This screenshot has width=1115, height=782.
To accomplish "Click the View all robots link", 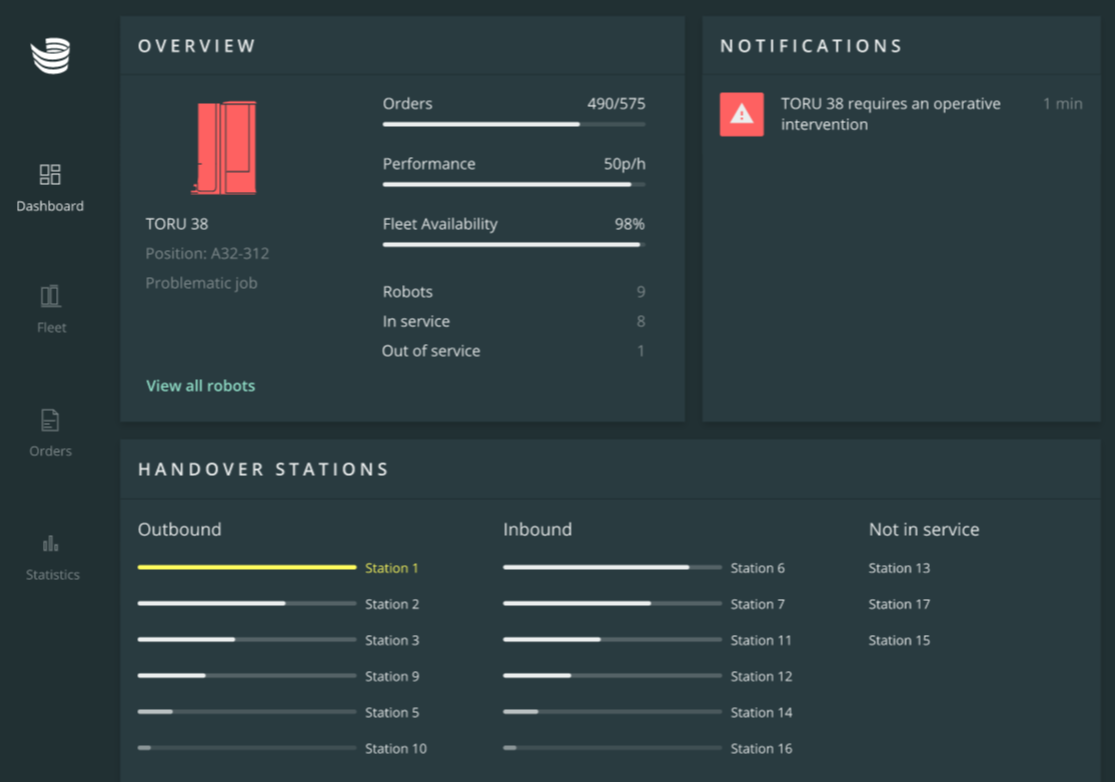I will click(x=200, y=386).
